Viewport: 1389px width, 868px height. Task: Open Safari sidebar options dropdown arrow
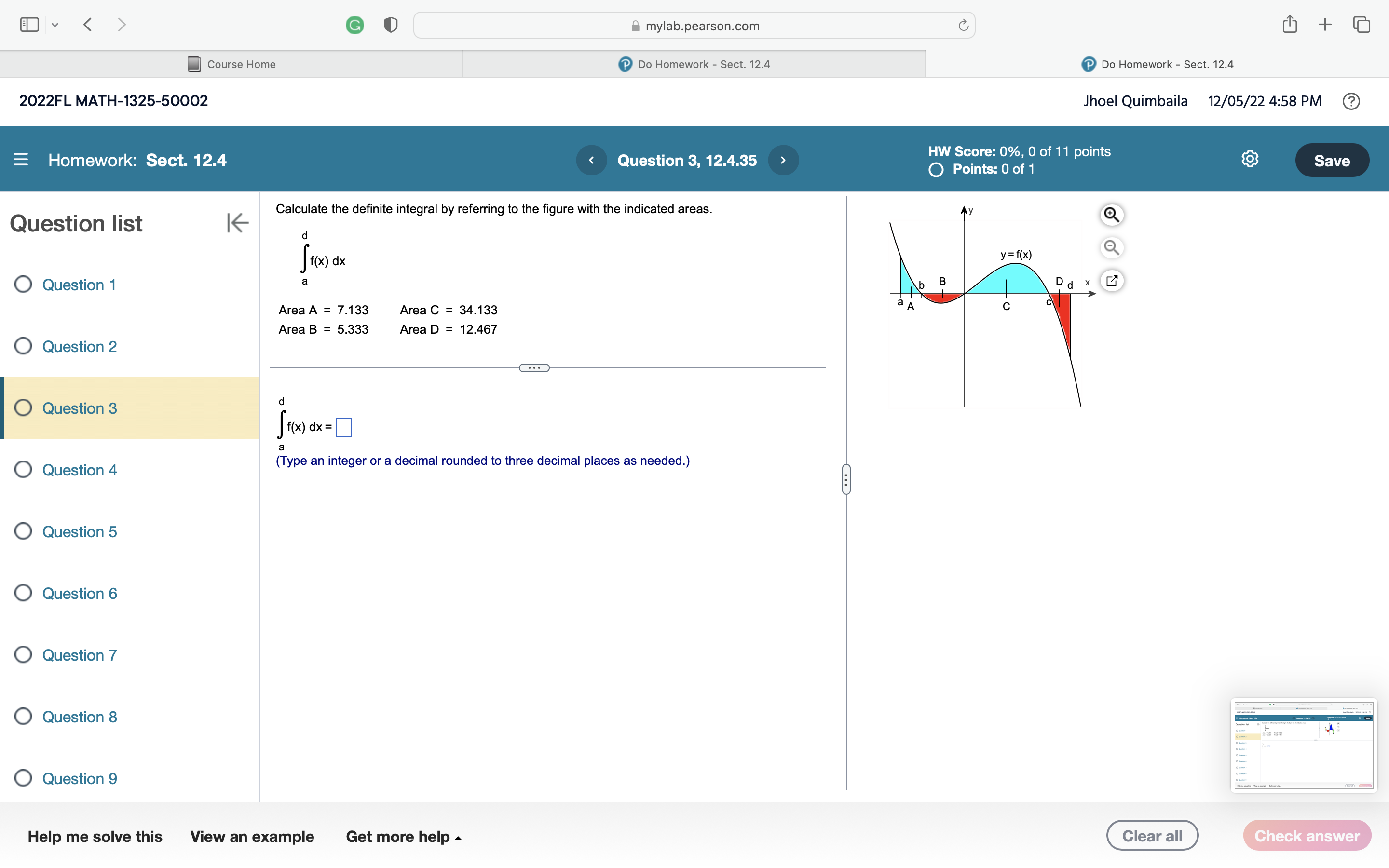click(55, 25)
